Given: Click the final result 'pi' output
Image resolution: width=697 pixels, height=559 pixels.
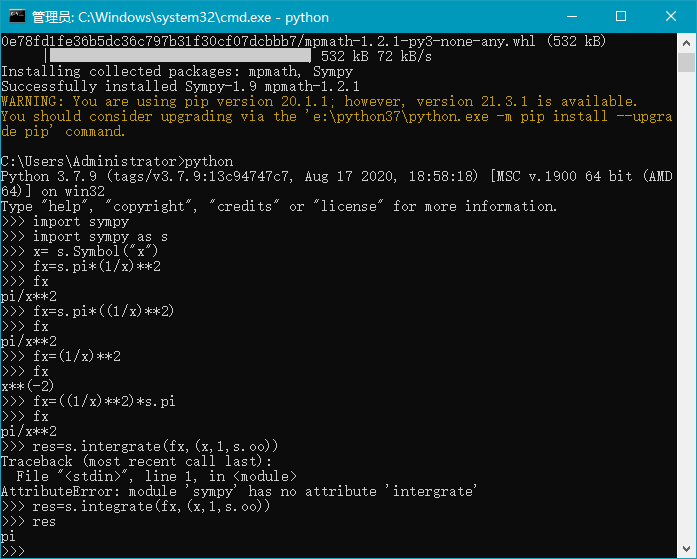Looking at the screenshot, I should pyautogui.click(x=8, y=537).
